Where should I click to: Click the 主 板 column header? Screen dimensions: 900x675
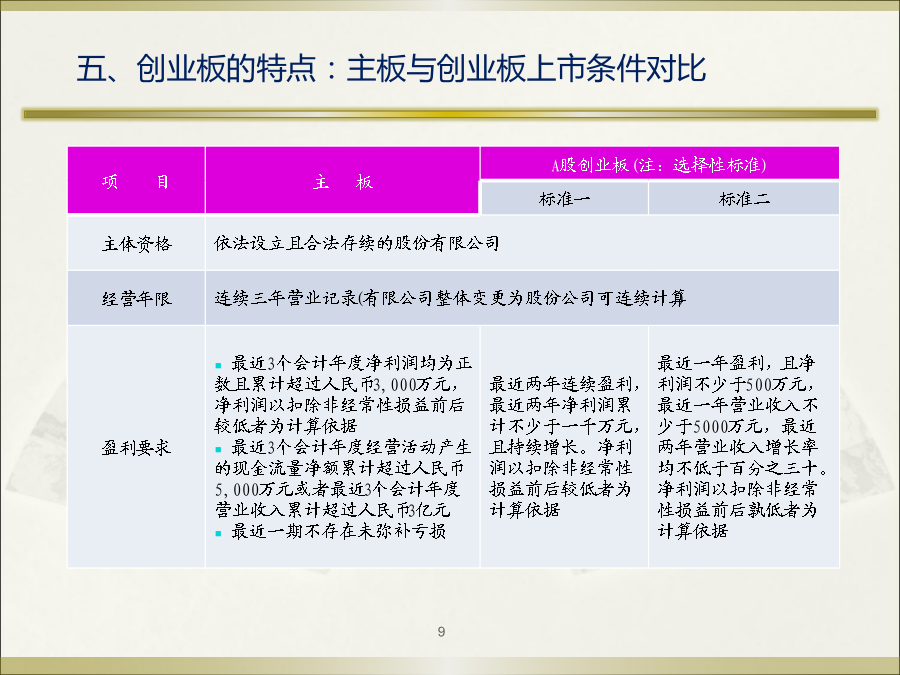343,181
